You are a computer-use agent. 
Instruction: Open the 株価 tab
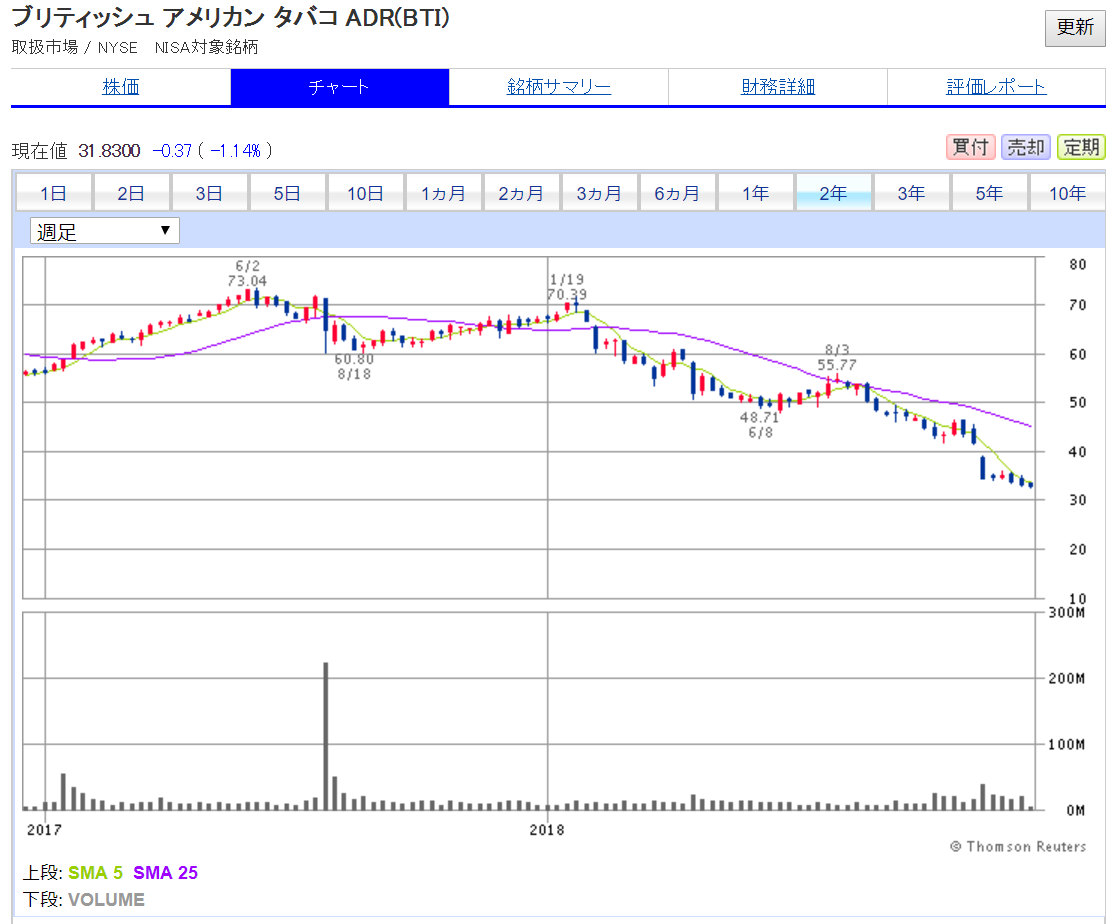point(121,87)
